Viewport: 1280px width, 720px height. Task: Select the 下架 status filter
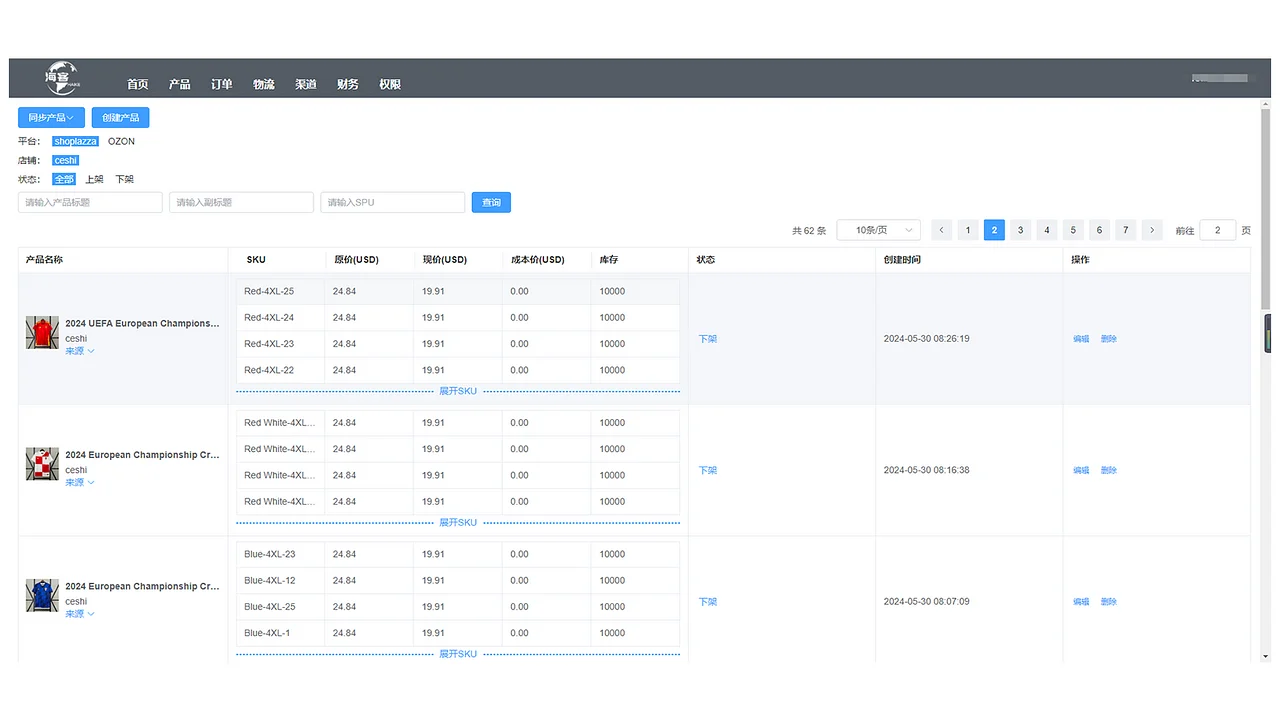tap(124, 179)
